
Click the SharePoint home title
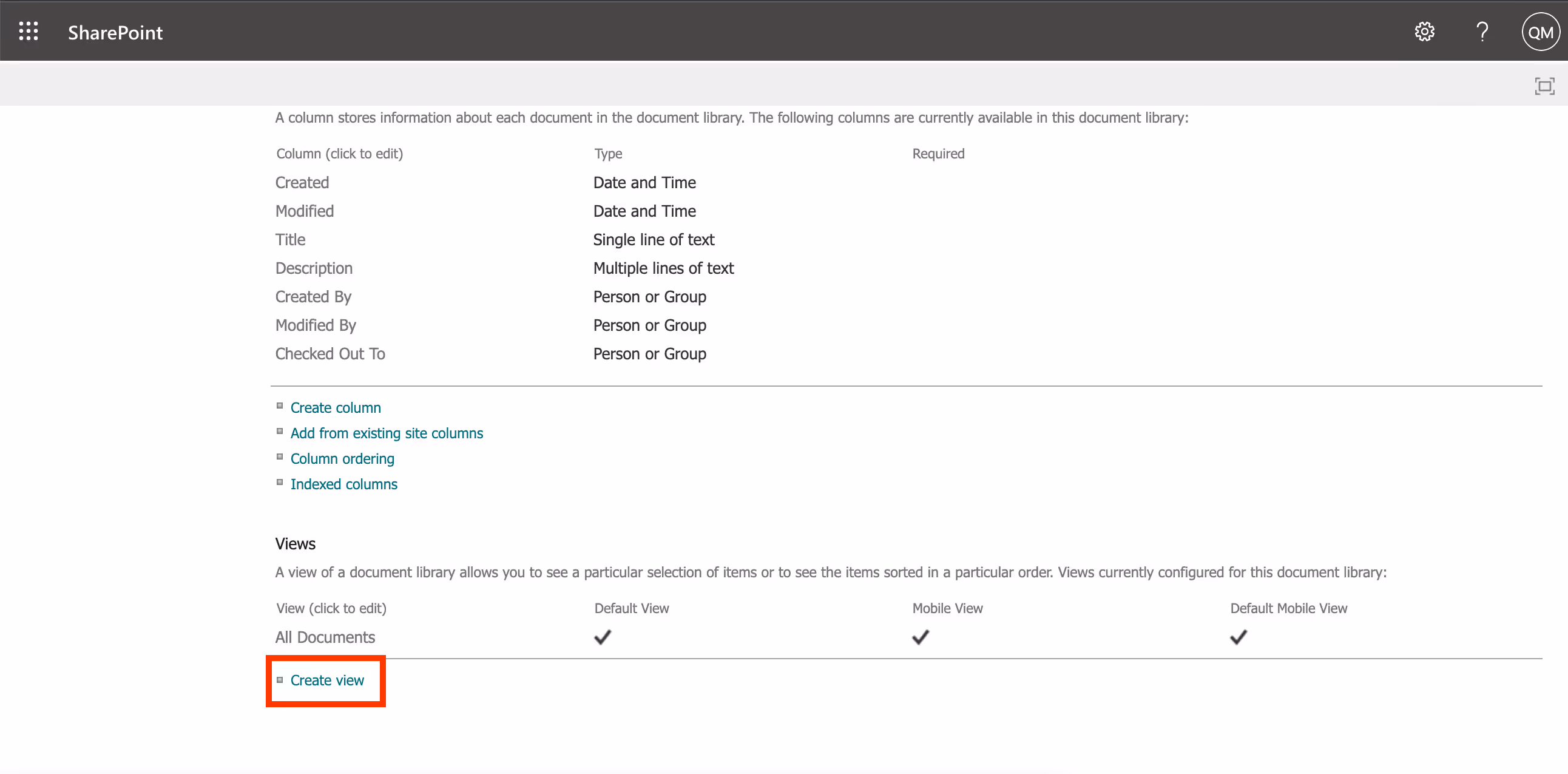point(115,32)
